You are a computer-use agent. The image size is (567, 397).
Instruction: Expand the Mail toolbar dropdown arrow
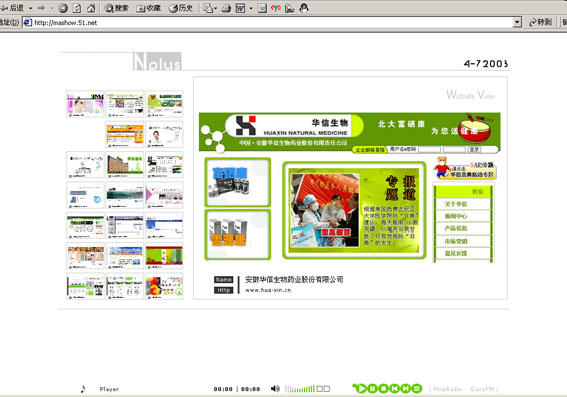coord(216,8)
